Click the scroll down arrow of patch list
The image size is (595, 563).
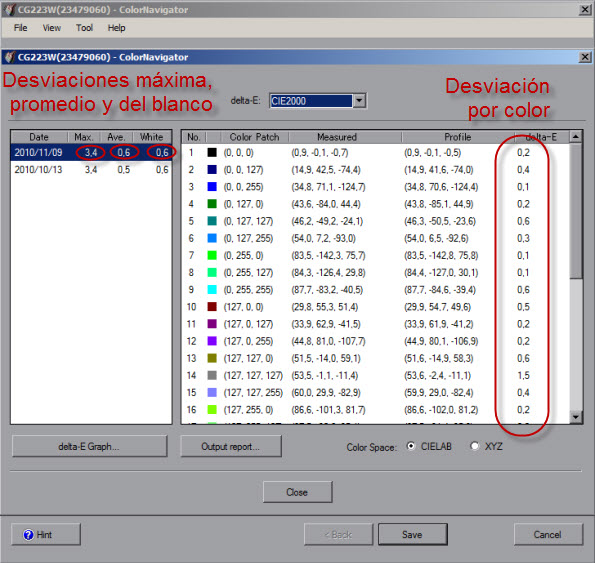pos(576,417)
